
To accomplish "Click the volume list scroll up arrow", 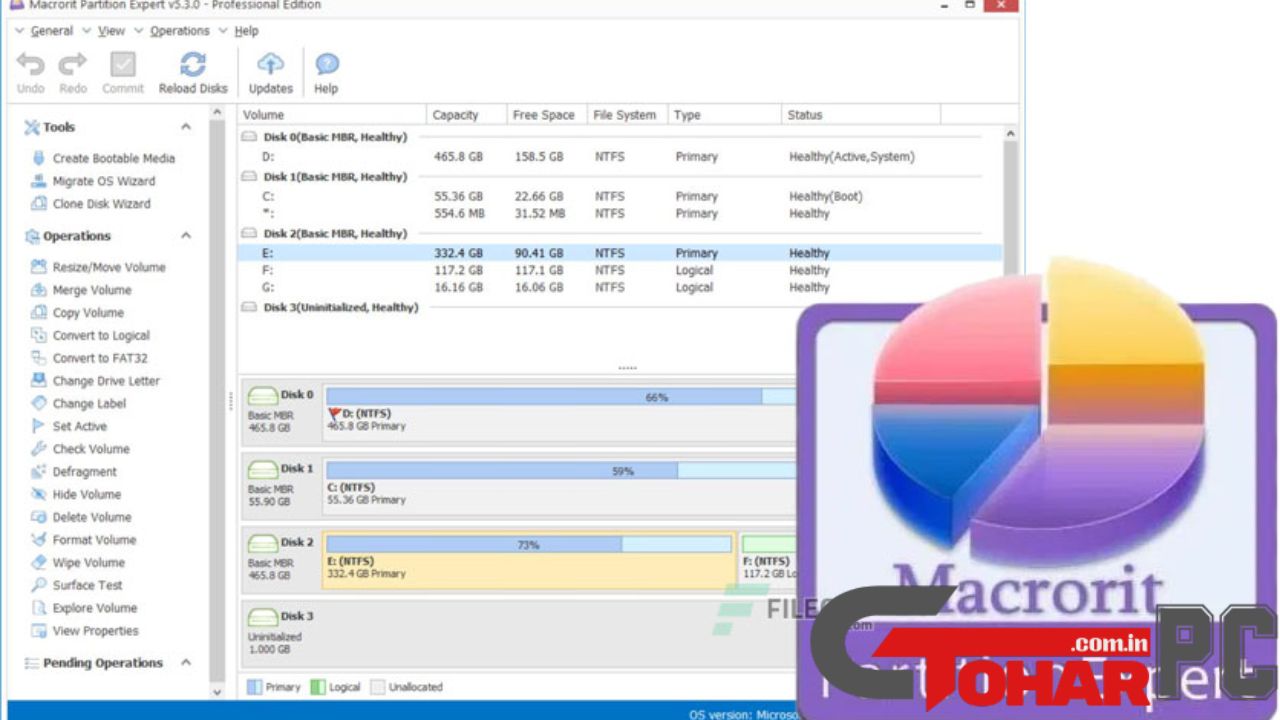I will pyautogui.click(x=1010, y=134).
